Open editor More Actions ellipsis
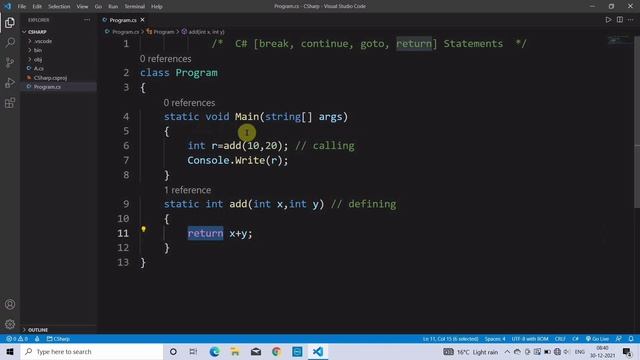 [x=631, y=20]
